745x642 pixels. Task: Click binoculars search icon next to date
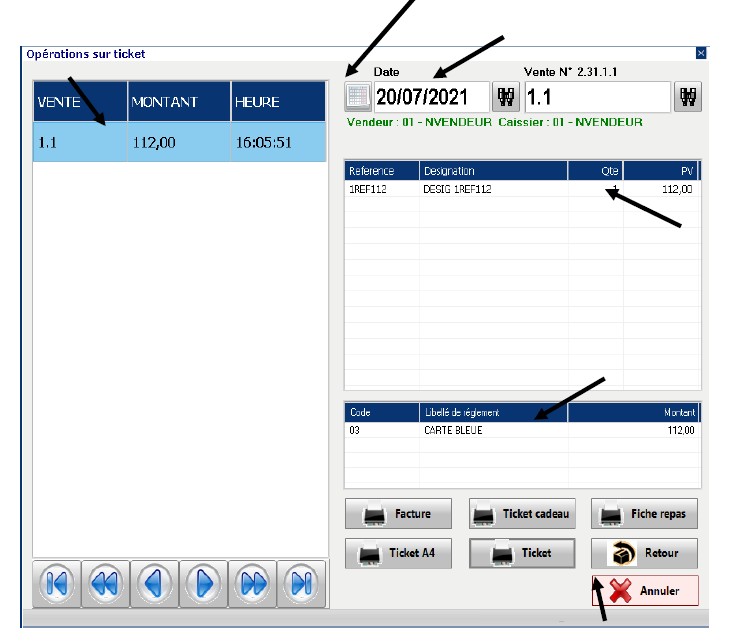(x=506, y=97)
